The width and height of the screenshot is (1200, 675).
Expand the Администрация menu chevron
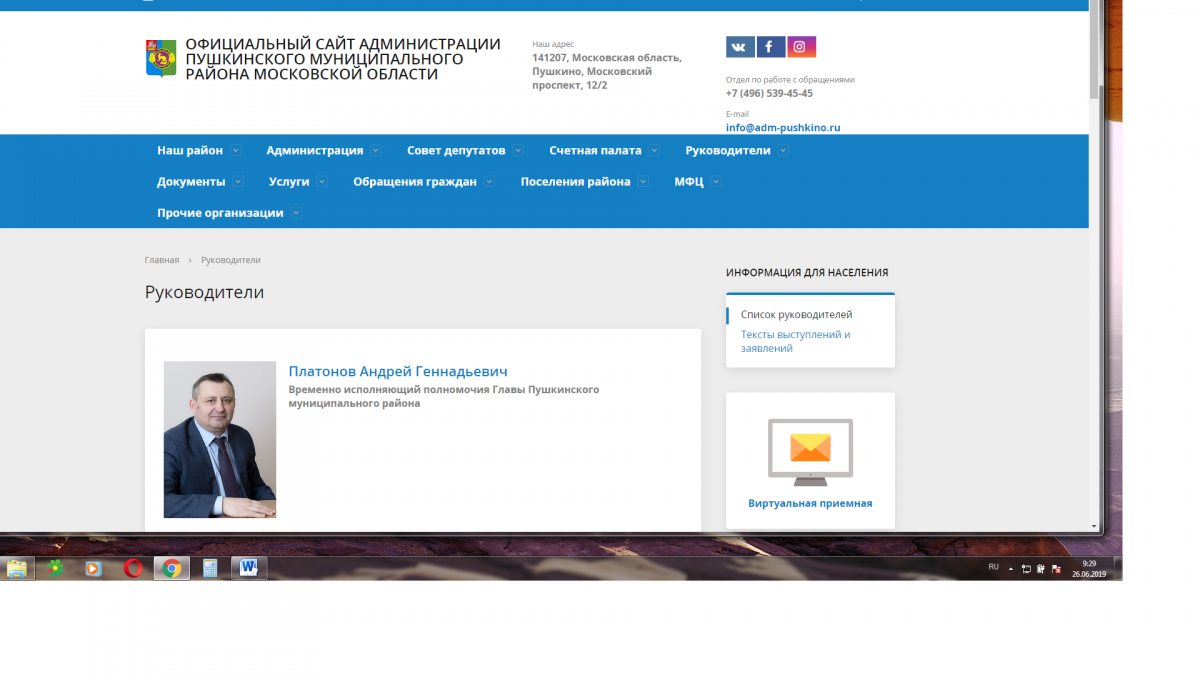point(376,150)
